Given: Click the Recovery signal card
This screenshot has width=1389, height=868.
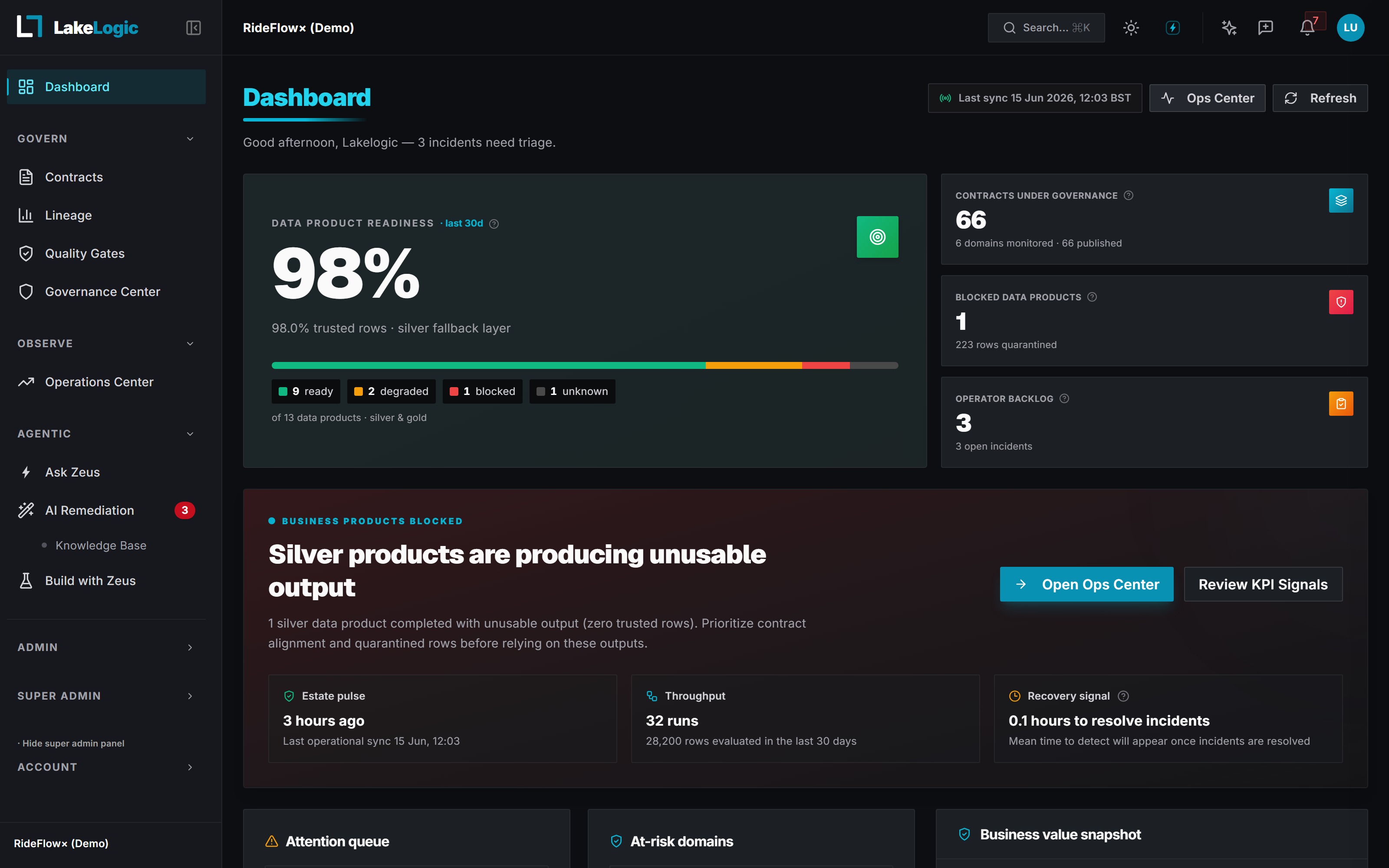Looking at the screenshot, I should tap(1168, 718).
